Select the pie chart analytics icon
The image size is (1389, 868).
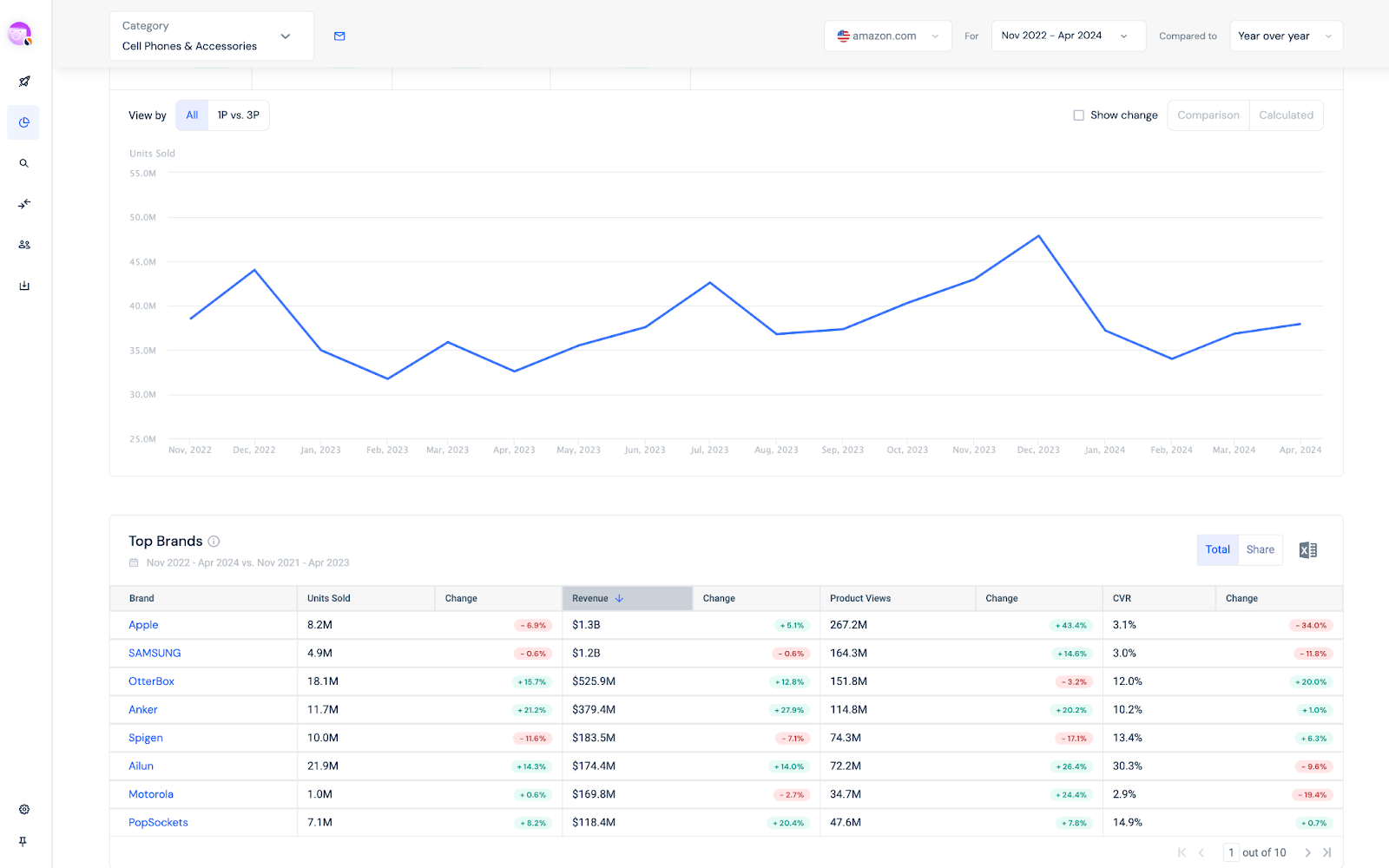(23, 122)
